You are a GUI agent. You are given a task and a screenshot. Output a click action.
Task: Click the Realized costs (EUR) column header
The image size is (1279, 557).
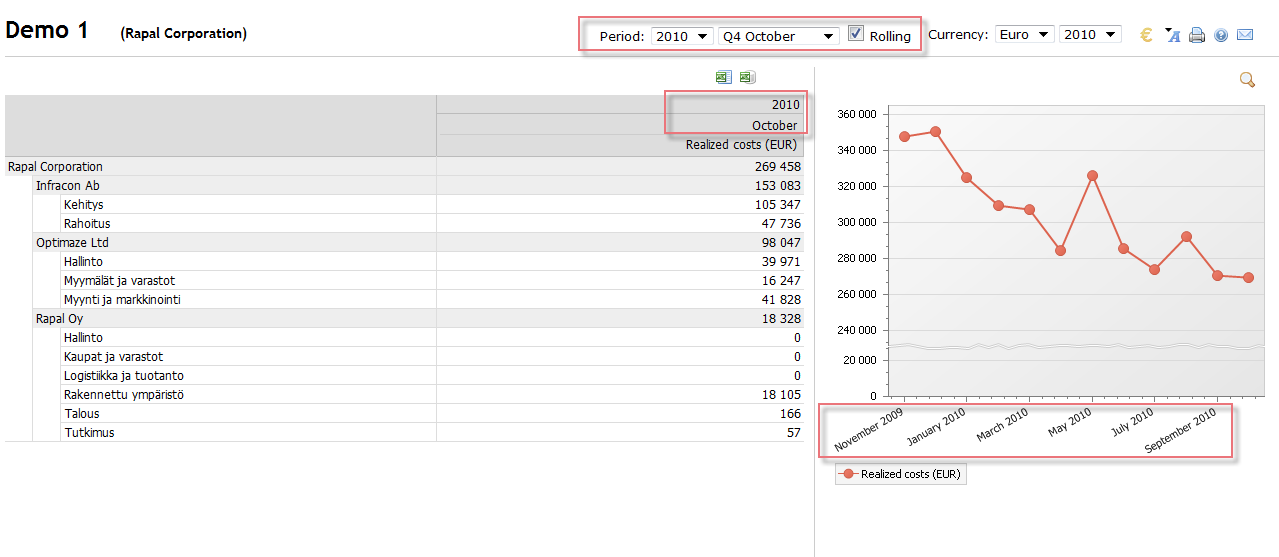click(x=741, y=145)
